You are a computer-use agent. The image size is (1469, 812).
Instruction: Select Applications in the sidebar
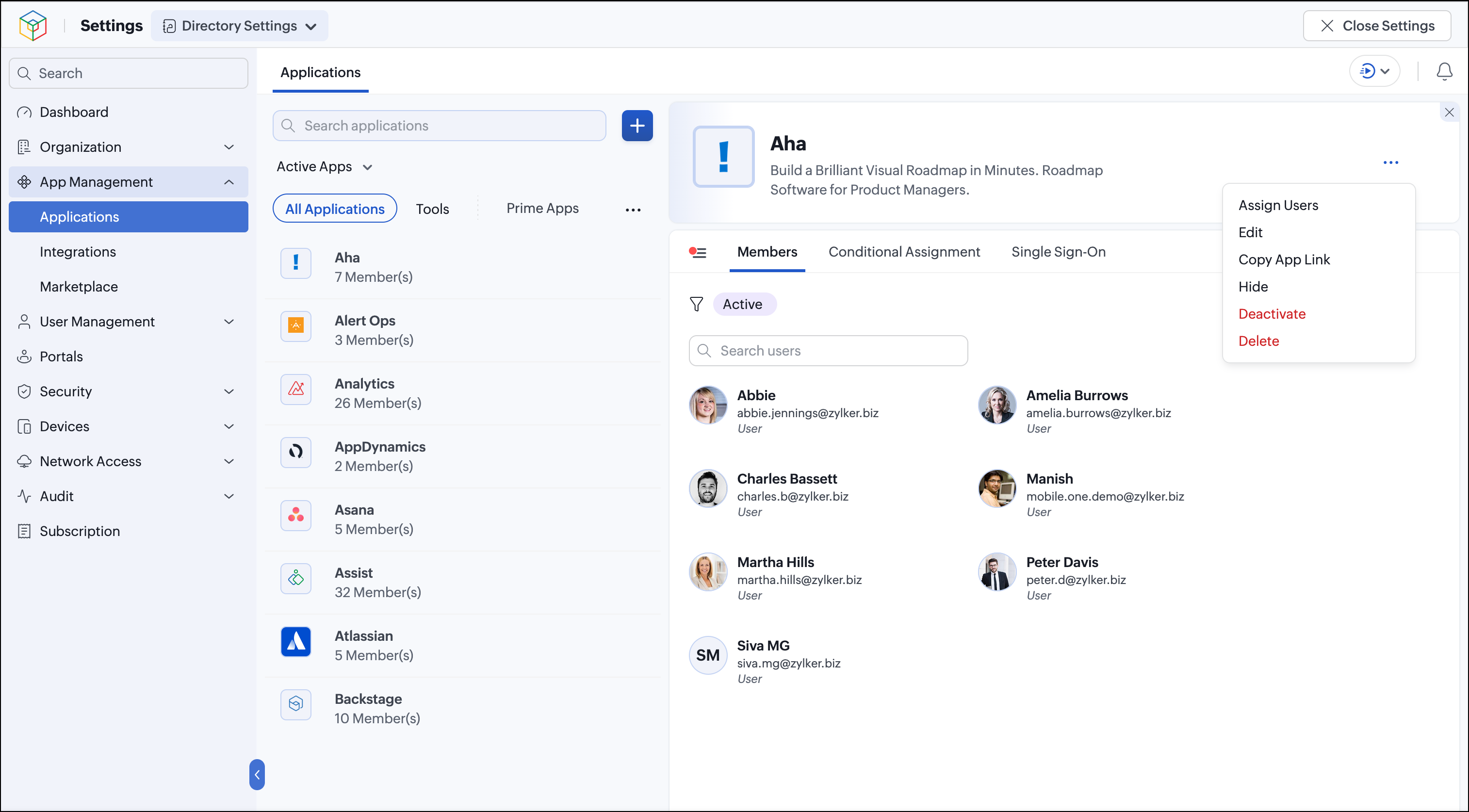click(x=128, y=217)
